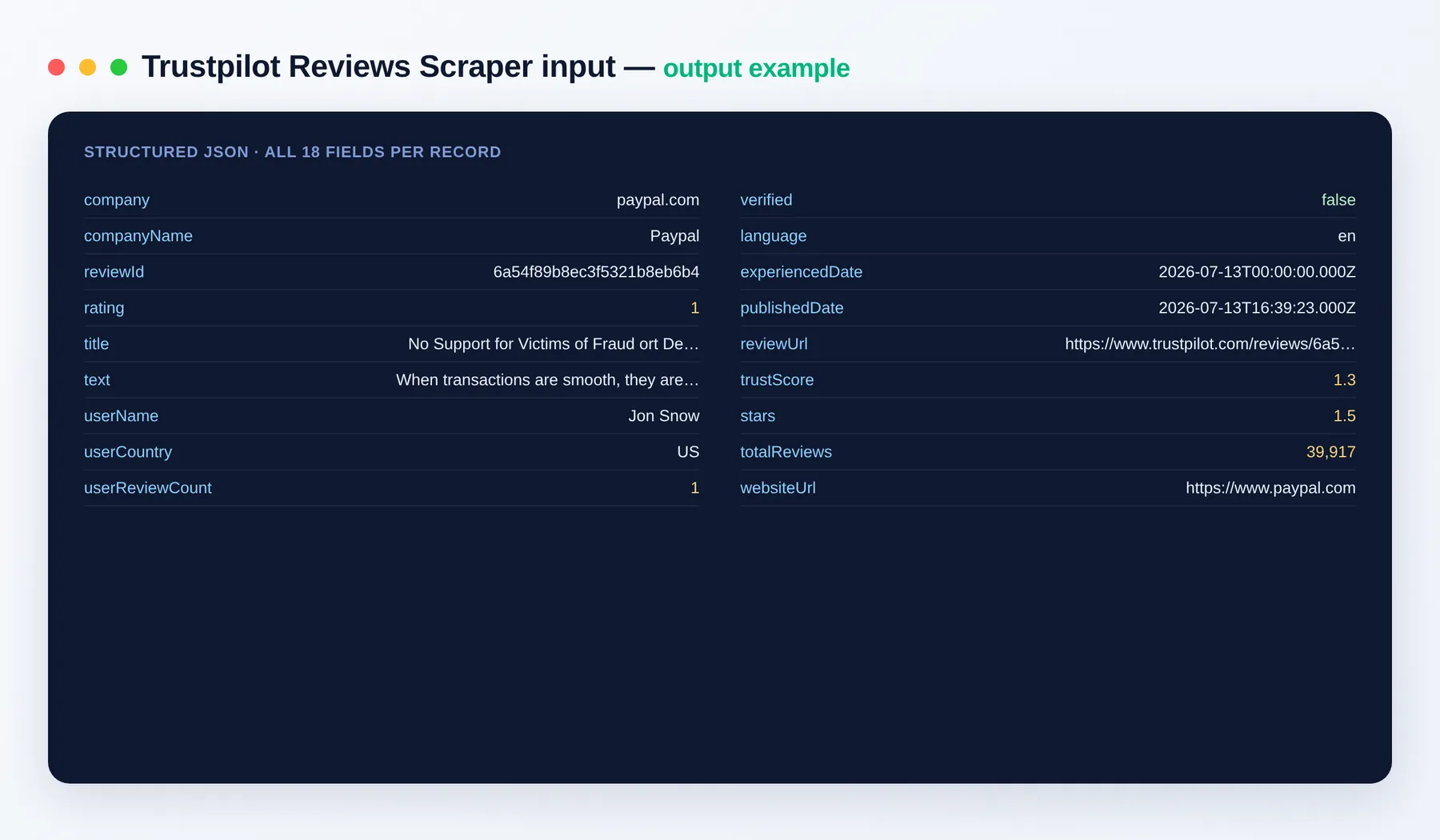Click the value 'No Support for Victims of Fraud ort De…'
The width and height of the screenshot is (1440, 840).
554,344
